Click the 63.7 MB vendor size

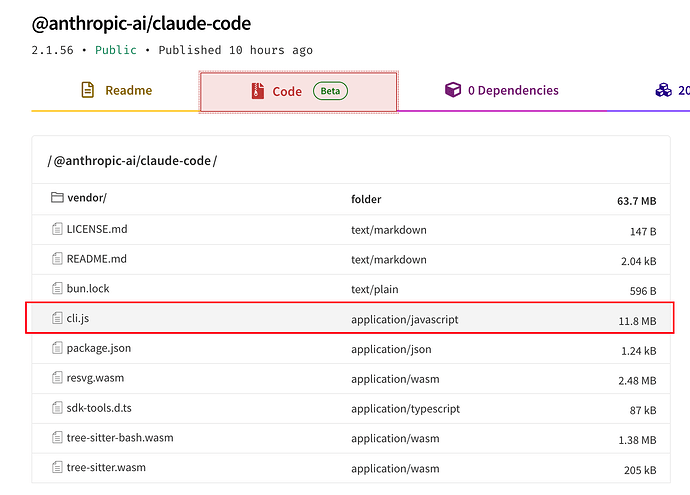[x=636, y=201]
